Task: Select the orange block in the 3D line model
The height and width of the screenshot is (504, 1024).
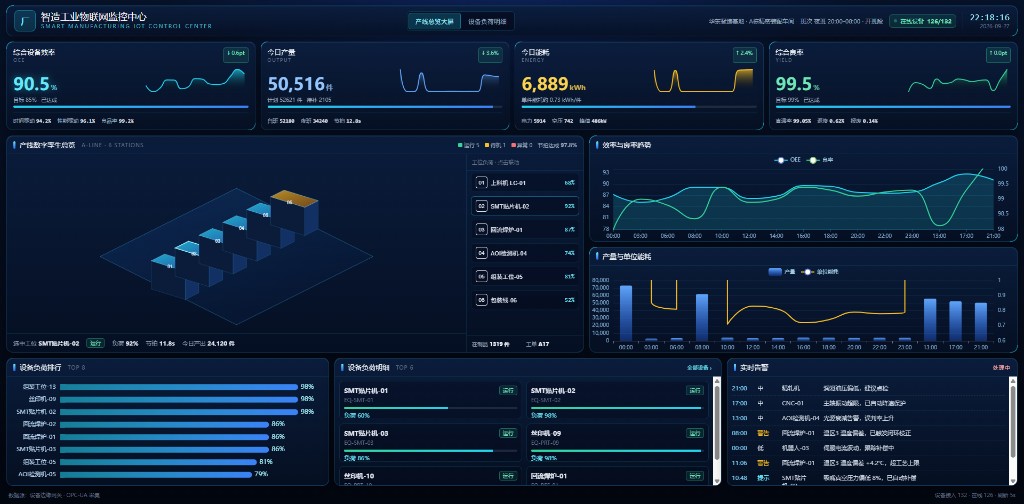Action: tap(294, 211)
